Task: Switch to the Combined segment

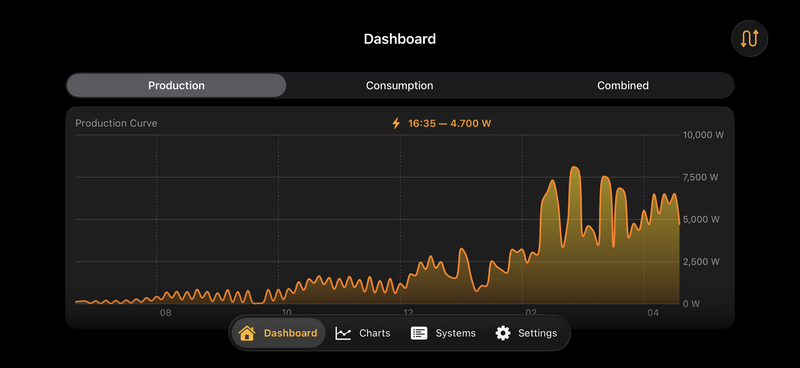Action: 623,85
